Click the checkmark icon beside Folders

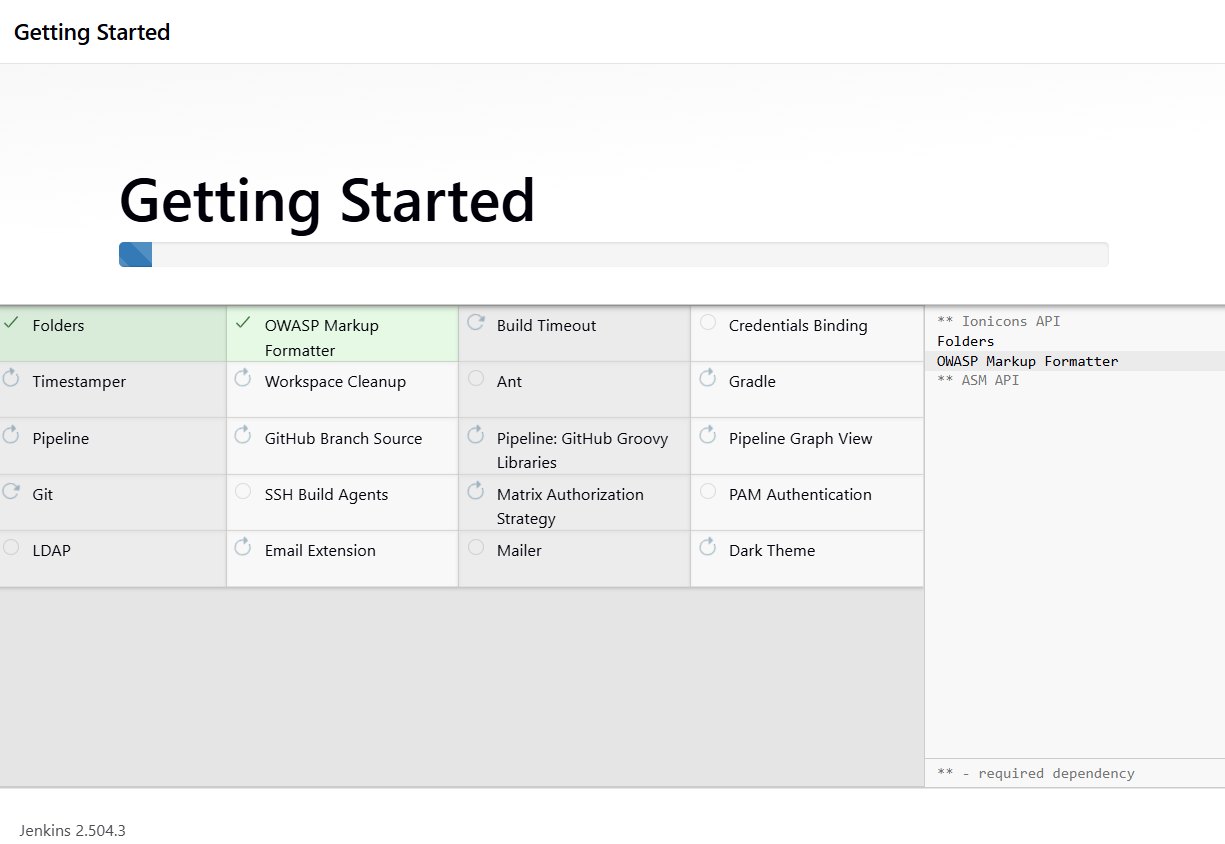pyautogui.click(x=11, y=323)
